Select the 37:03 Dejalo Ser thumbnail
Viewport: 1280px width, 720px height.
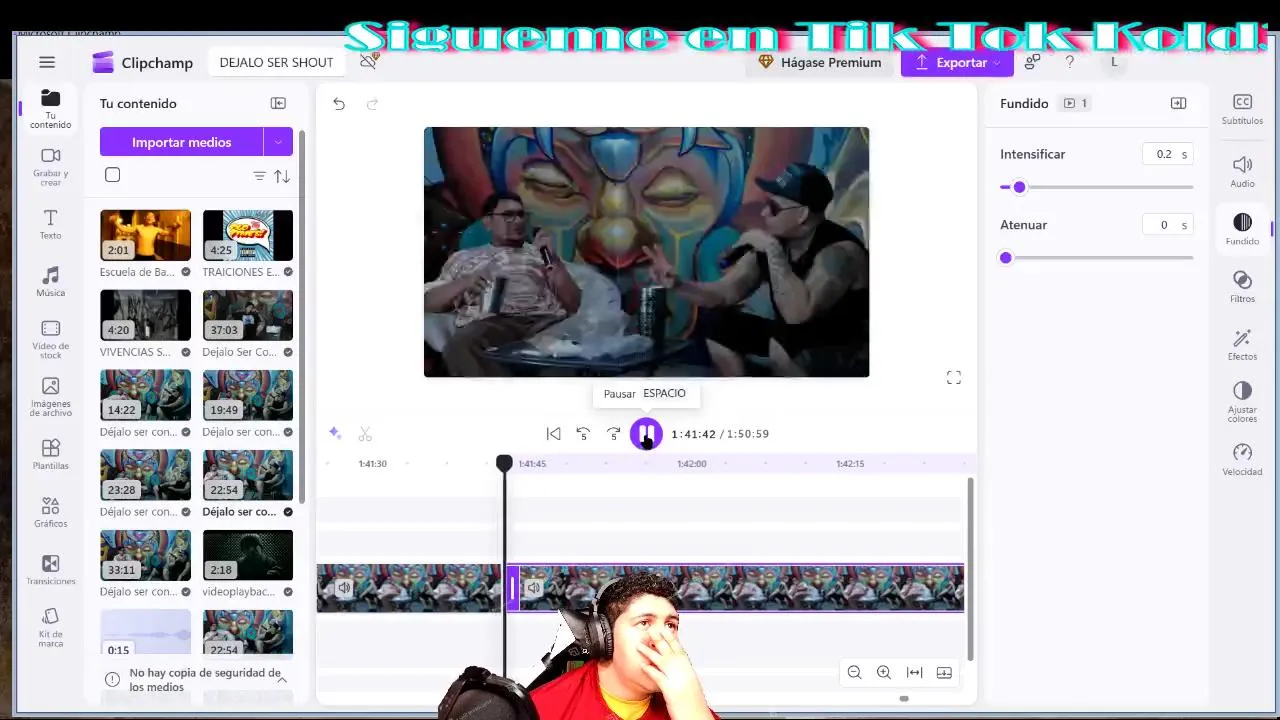[x=248, y=315]
